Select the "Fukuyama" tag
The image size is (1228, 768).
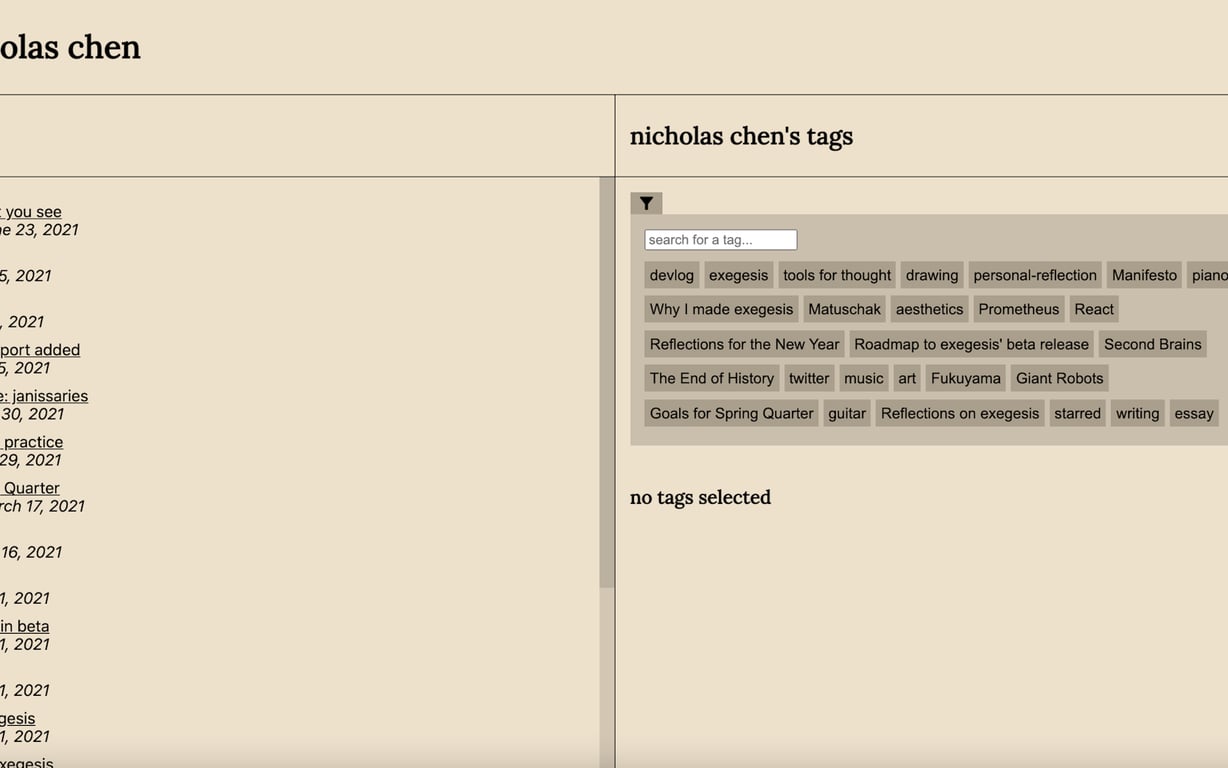point(965,378)
